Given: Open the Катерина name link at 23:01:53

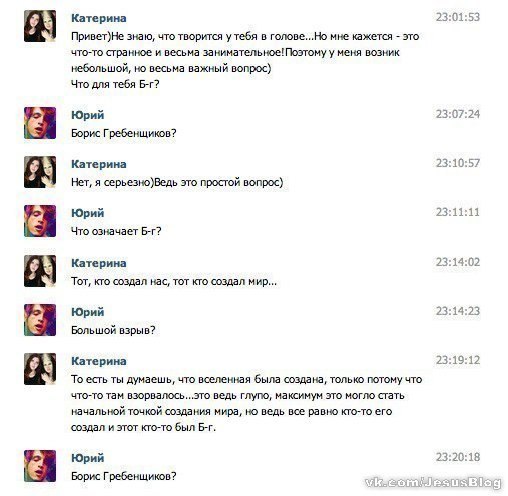Looking at the screenshot, I should tap(99, 18).
